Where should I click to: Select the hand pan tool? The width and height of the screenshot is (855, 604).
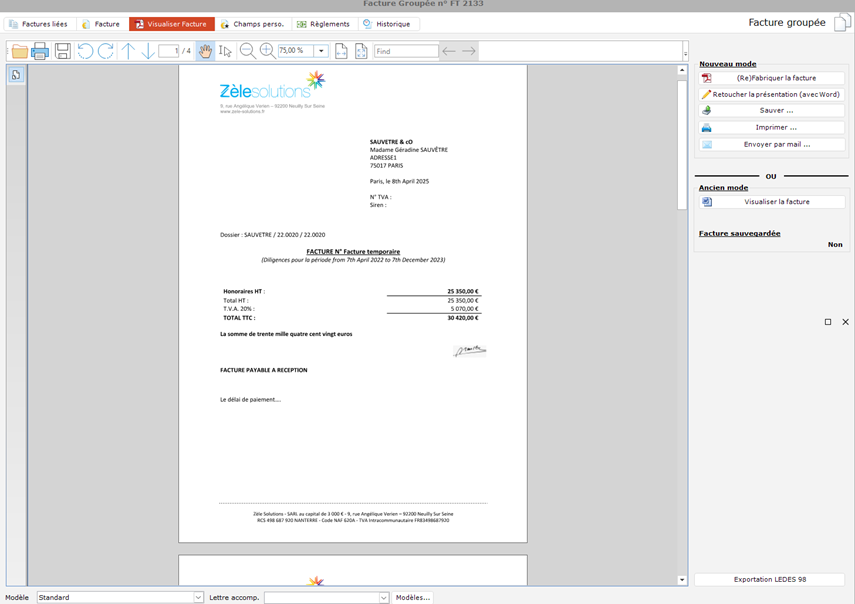(x=205, y=51)
